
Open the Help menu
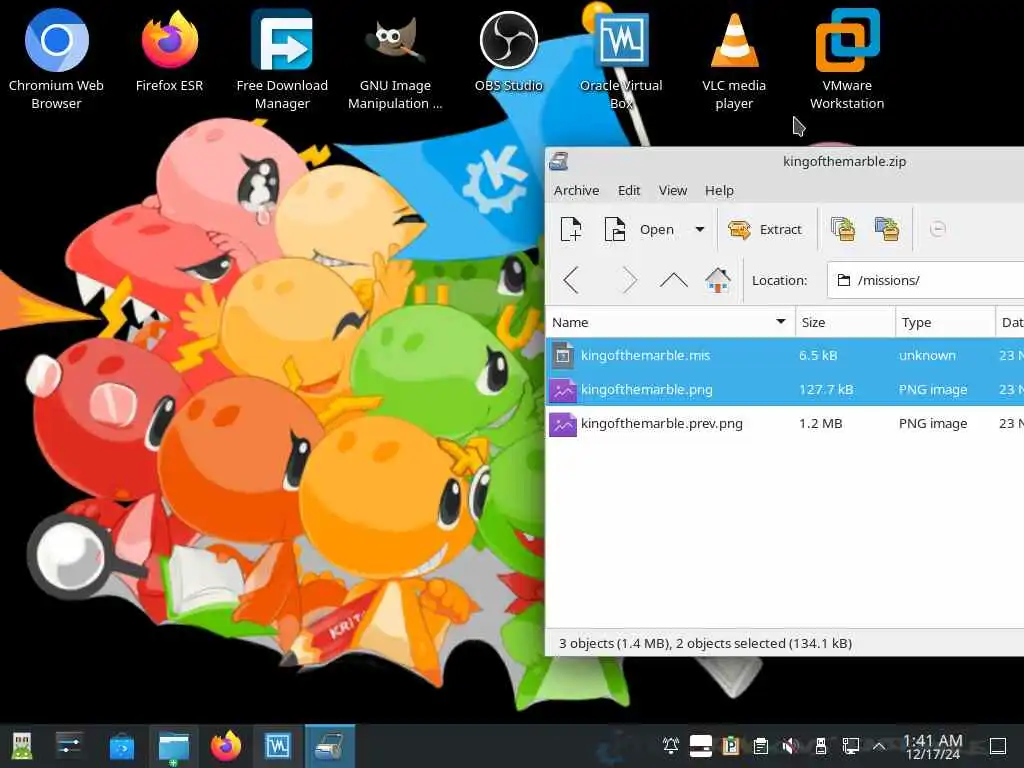click(x=719, y=190)
